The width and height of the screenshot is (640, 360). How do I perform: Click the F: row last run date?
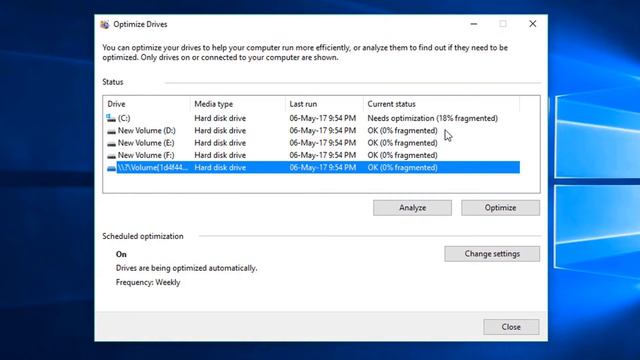[x=322, y=155]
